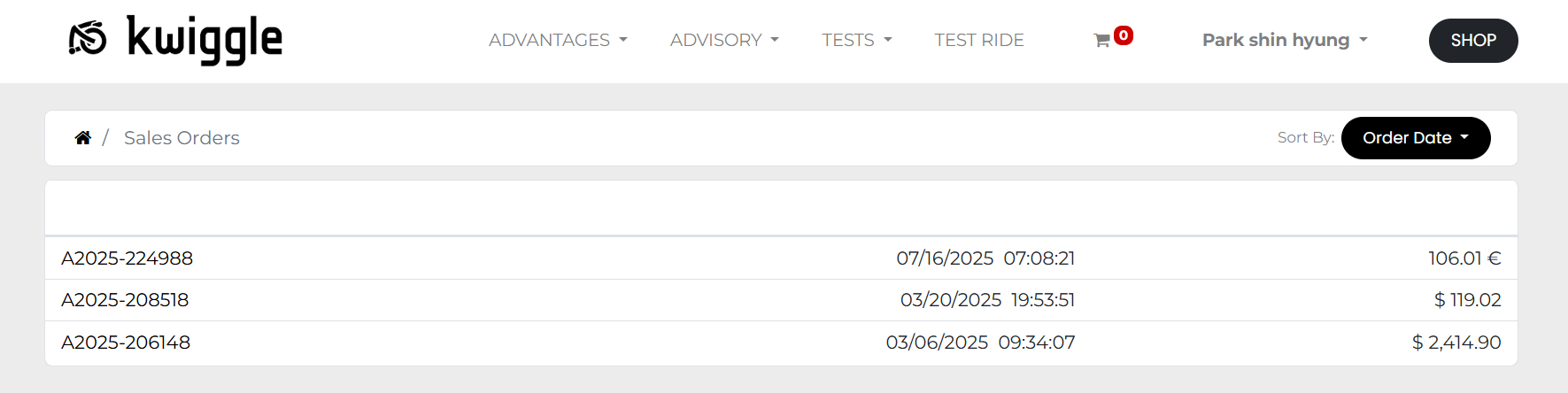Viewport: 1568px width, 393px height.
Task: Open the Test Ride page
Action: tap(979, 41)
